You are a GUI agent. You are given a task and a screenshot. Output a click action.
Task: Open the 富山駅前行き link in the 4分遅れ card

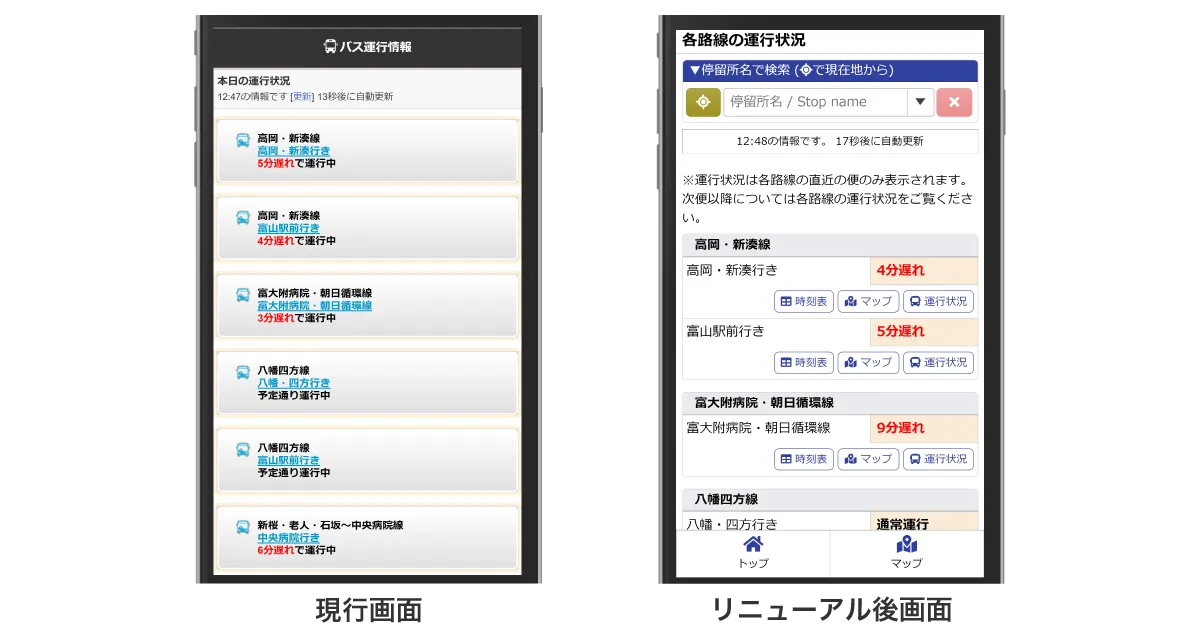pos(288,228)
